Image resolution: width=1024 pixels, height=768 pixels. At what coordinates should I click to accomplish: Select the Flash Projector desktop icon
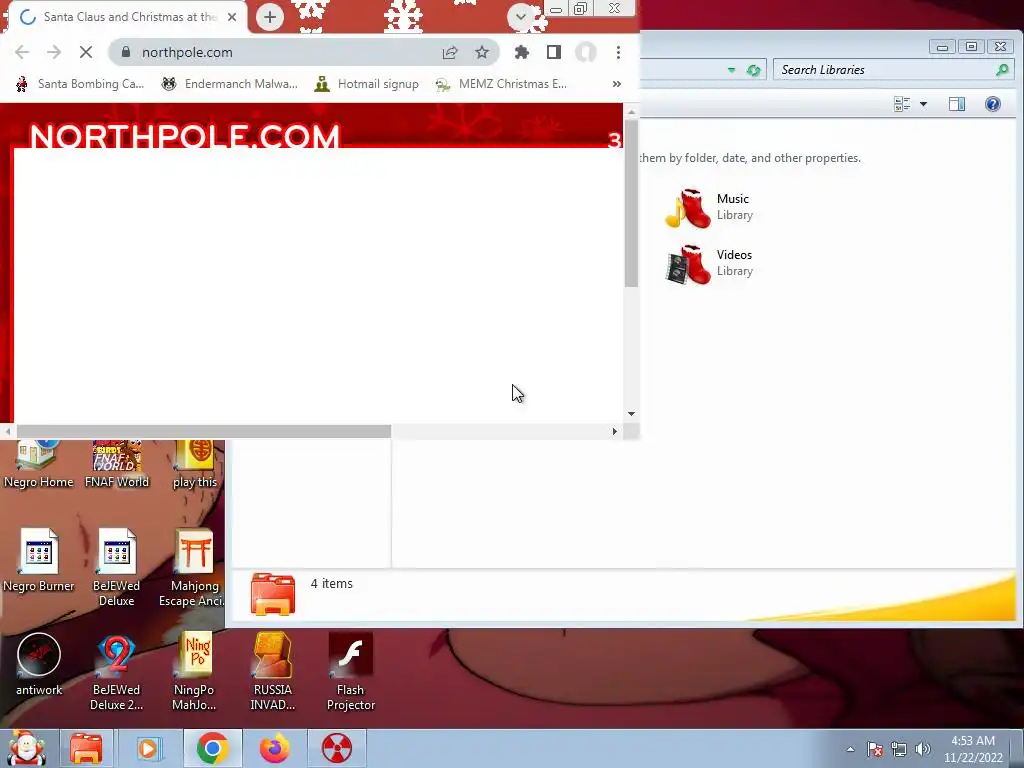350,671
